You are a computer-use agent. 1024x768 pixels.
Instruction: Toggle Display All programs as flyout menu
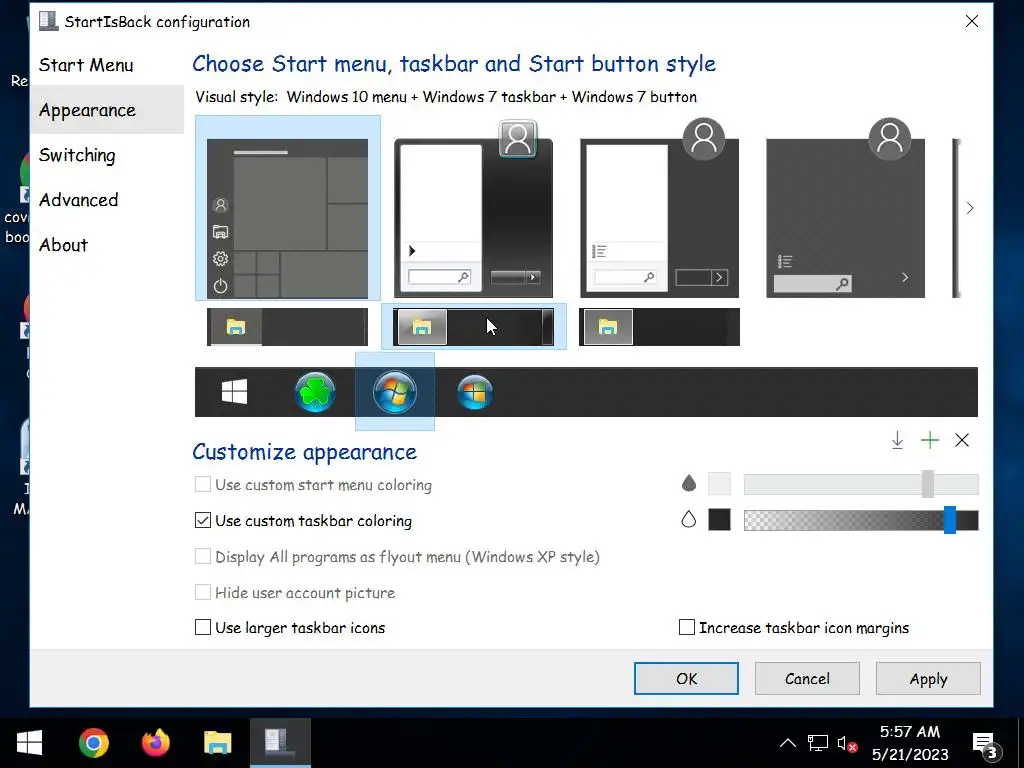203,556
